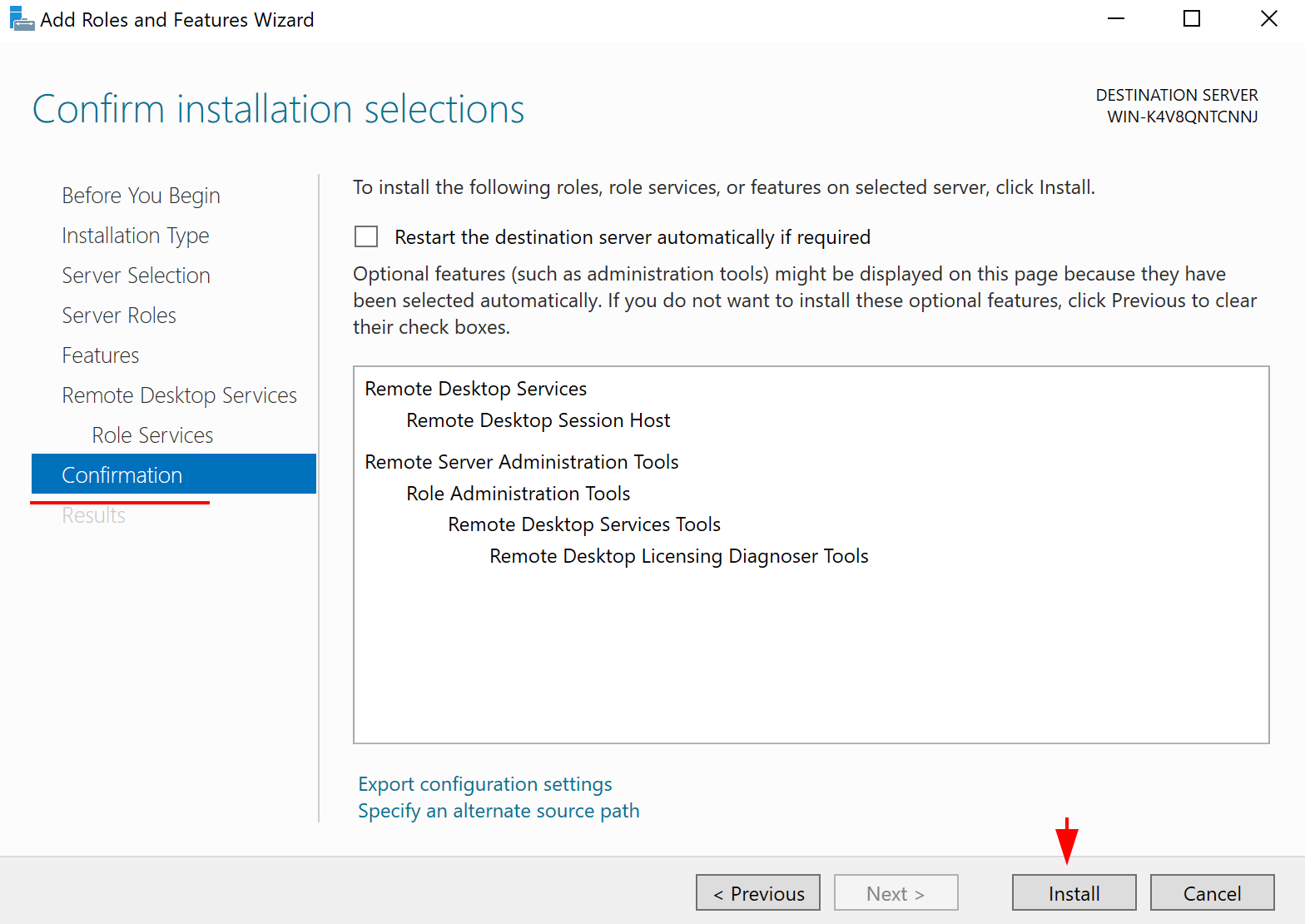Click the wizard app icon in title bar

pos(21,19)
